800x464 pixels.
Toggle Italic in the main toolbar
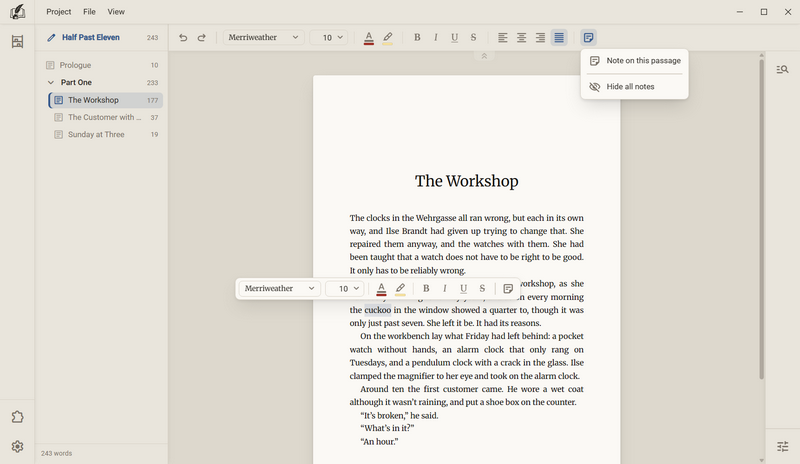[x=436, y=37]
